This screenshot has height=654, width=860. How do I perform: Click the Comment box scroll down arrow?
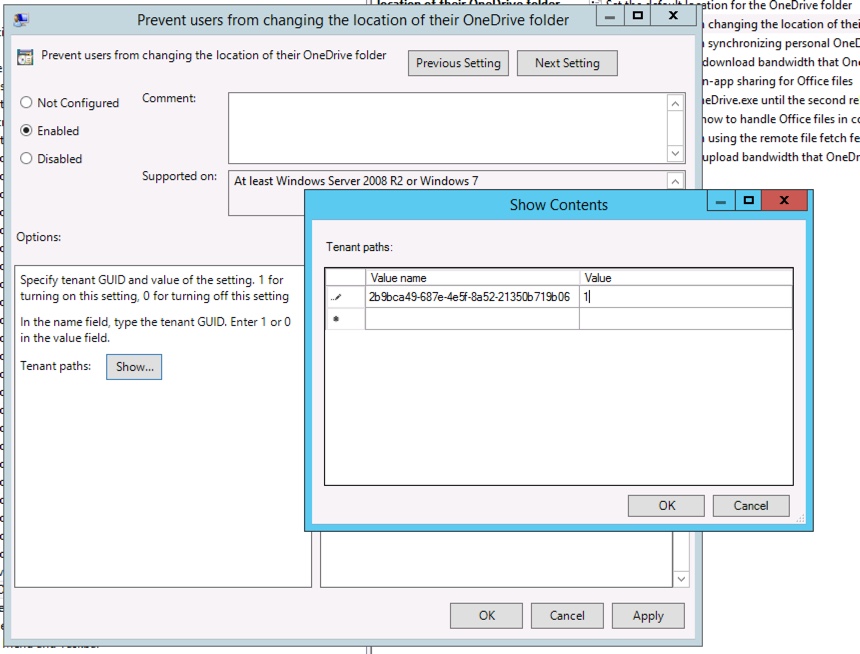pos(676,153)
